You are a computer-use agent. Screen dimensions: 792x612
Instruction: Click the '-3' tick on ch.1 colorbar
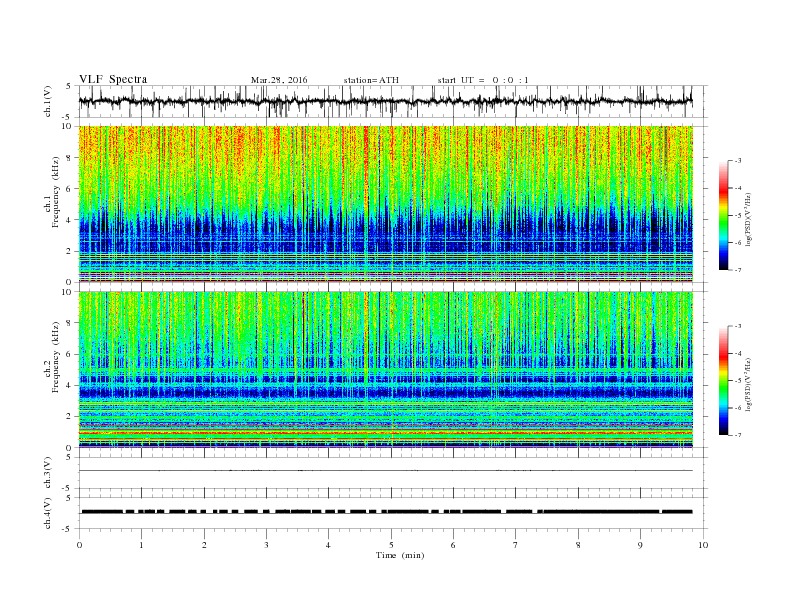(738, 161)
